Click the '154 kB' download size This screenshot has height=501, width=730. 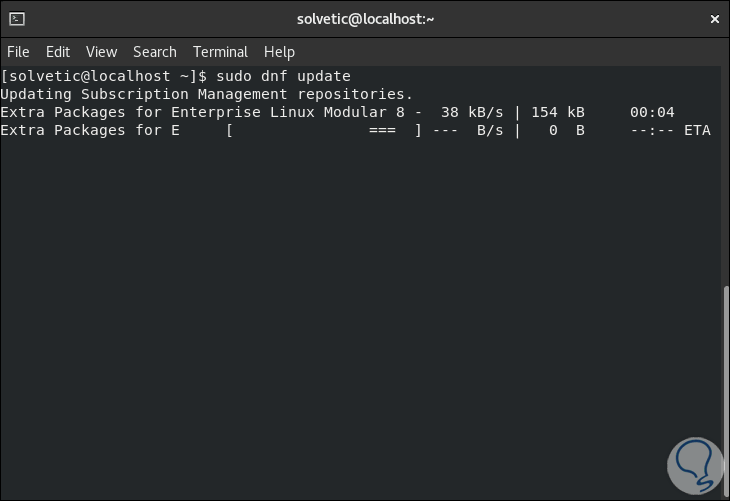pyautogui.click(x=557, y=112)
